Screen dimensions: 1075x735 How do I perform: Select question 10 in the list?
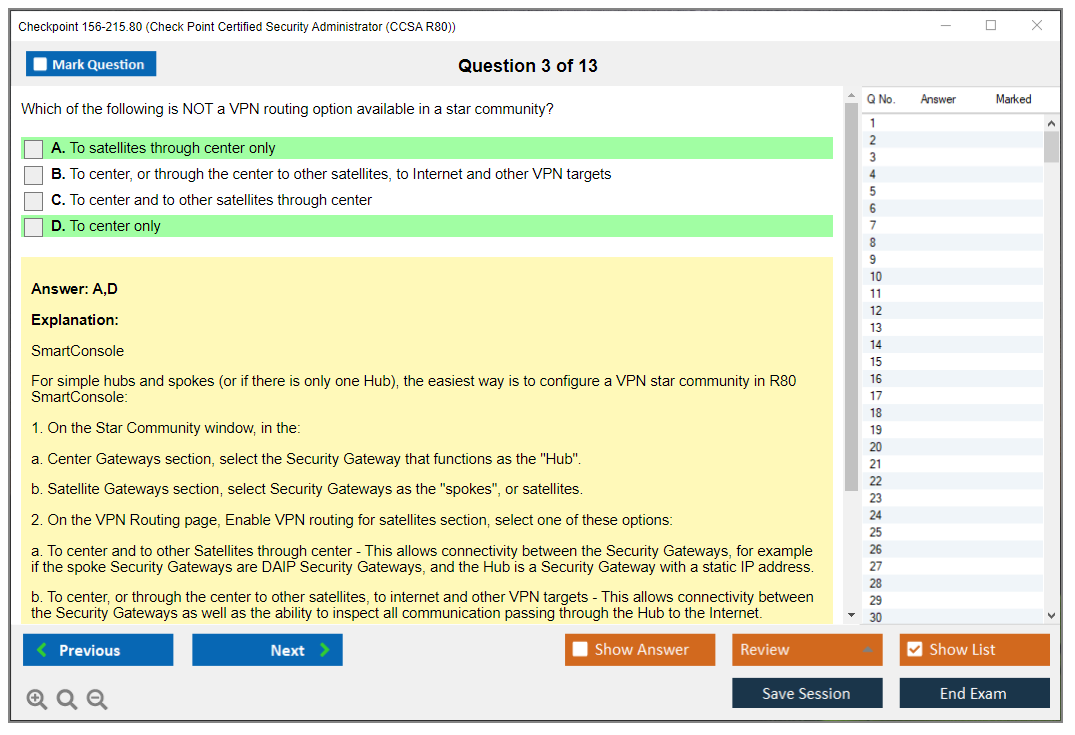click(x=876, y=277)
